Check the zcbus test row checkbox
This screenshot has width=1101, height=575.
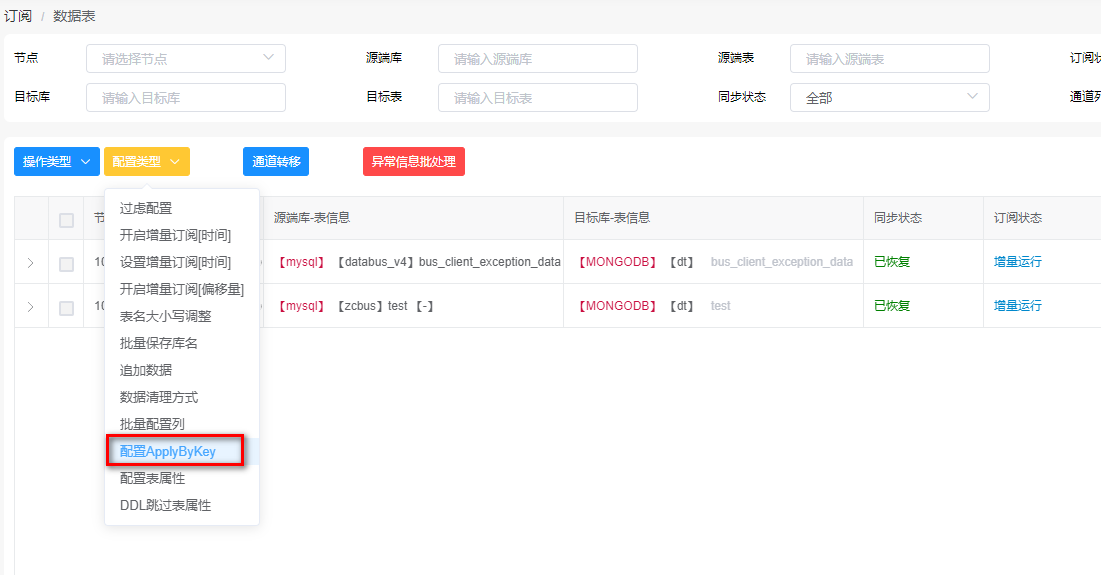[66, 308]
